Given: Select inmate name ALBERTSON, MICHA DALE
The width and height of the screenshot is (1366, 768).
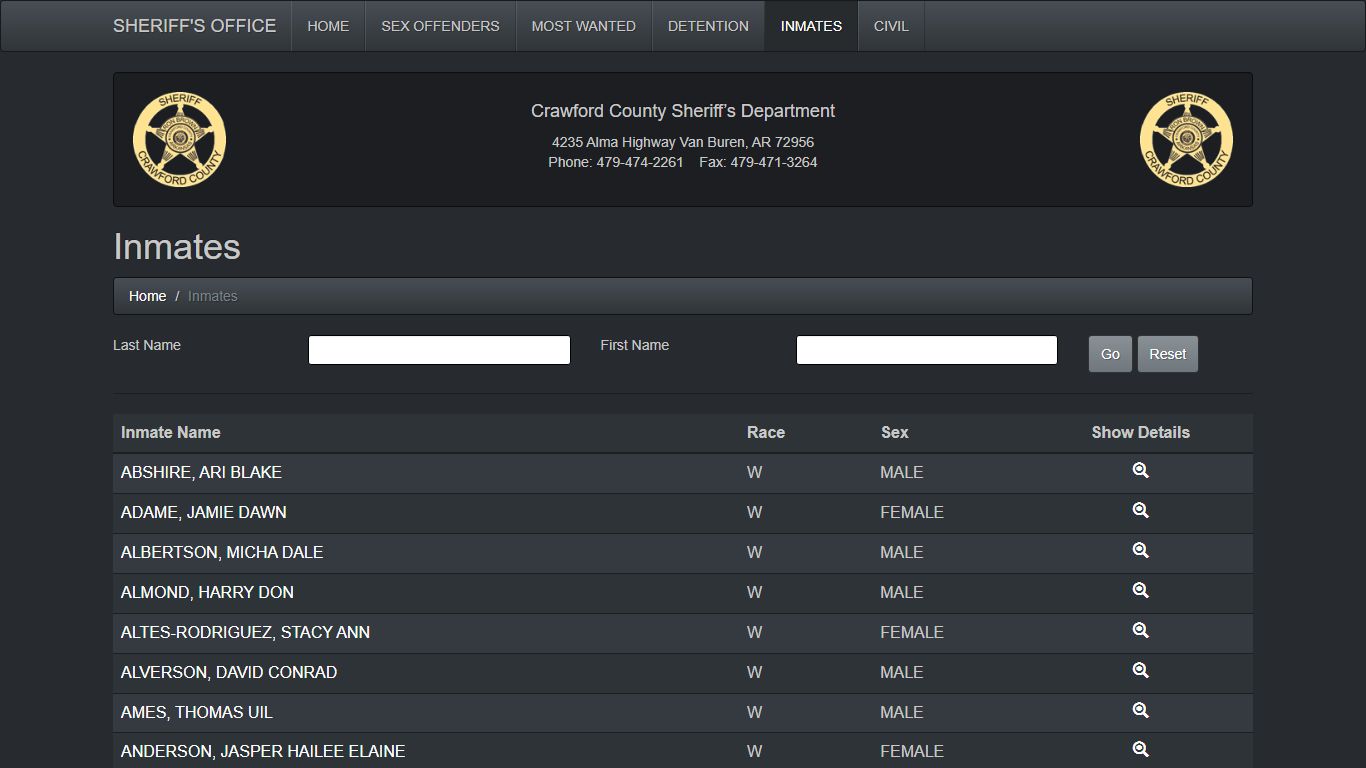Looking at the screenshot, I should (x=222, y=552).
